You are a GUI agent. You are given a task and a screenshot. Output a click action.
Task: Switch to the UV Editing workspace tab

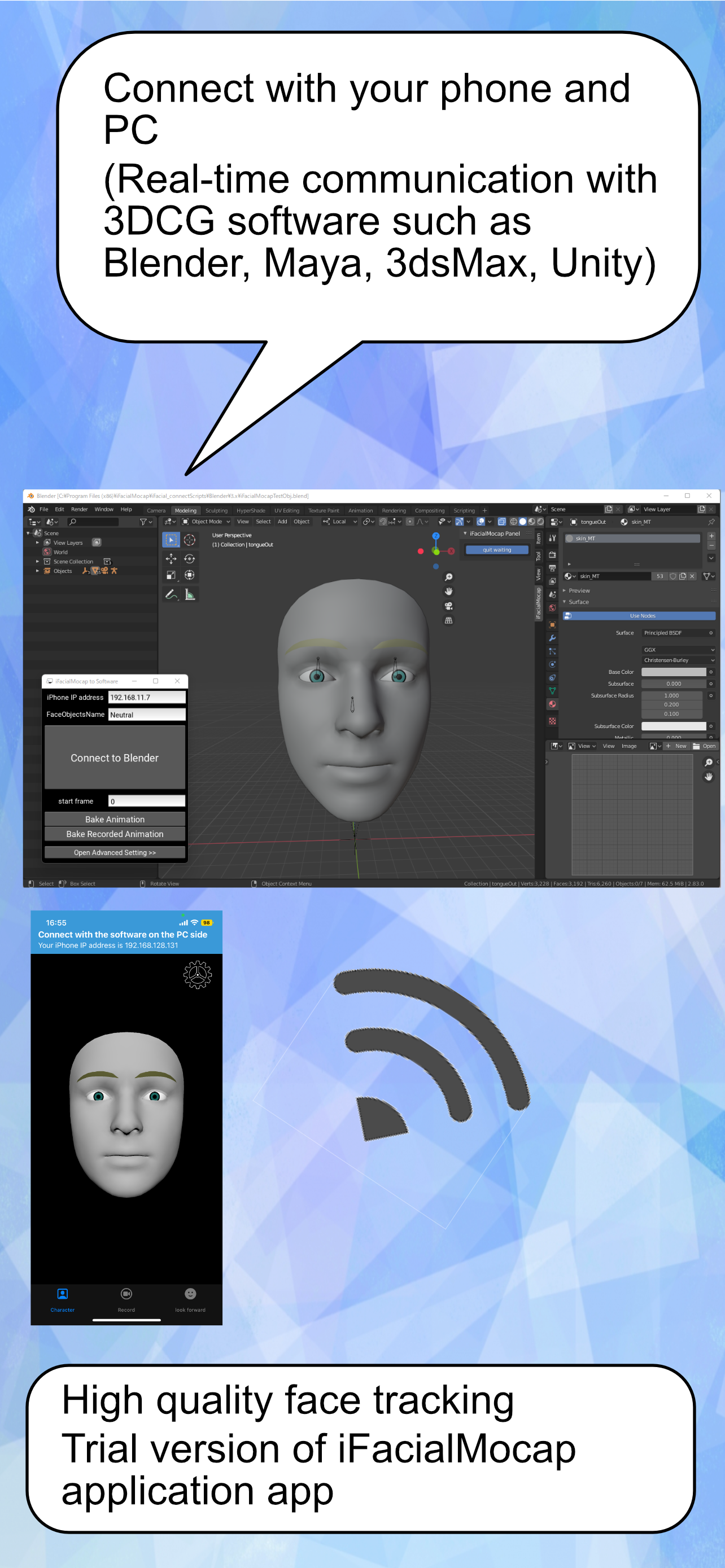[286, 511]
